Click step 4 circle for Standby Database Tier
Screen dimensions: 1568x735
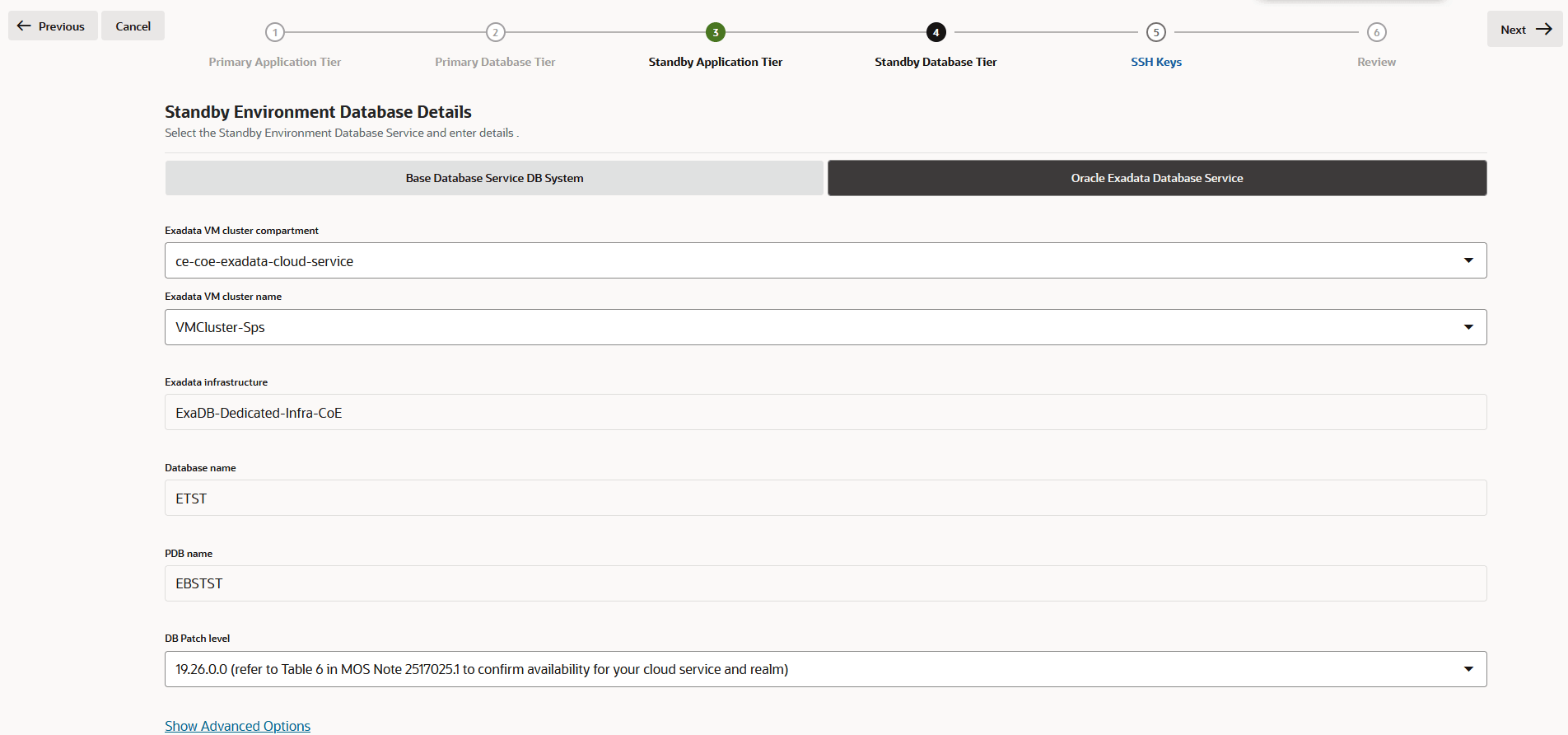936,32
